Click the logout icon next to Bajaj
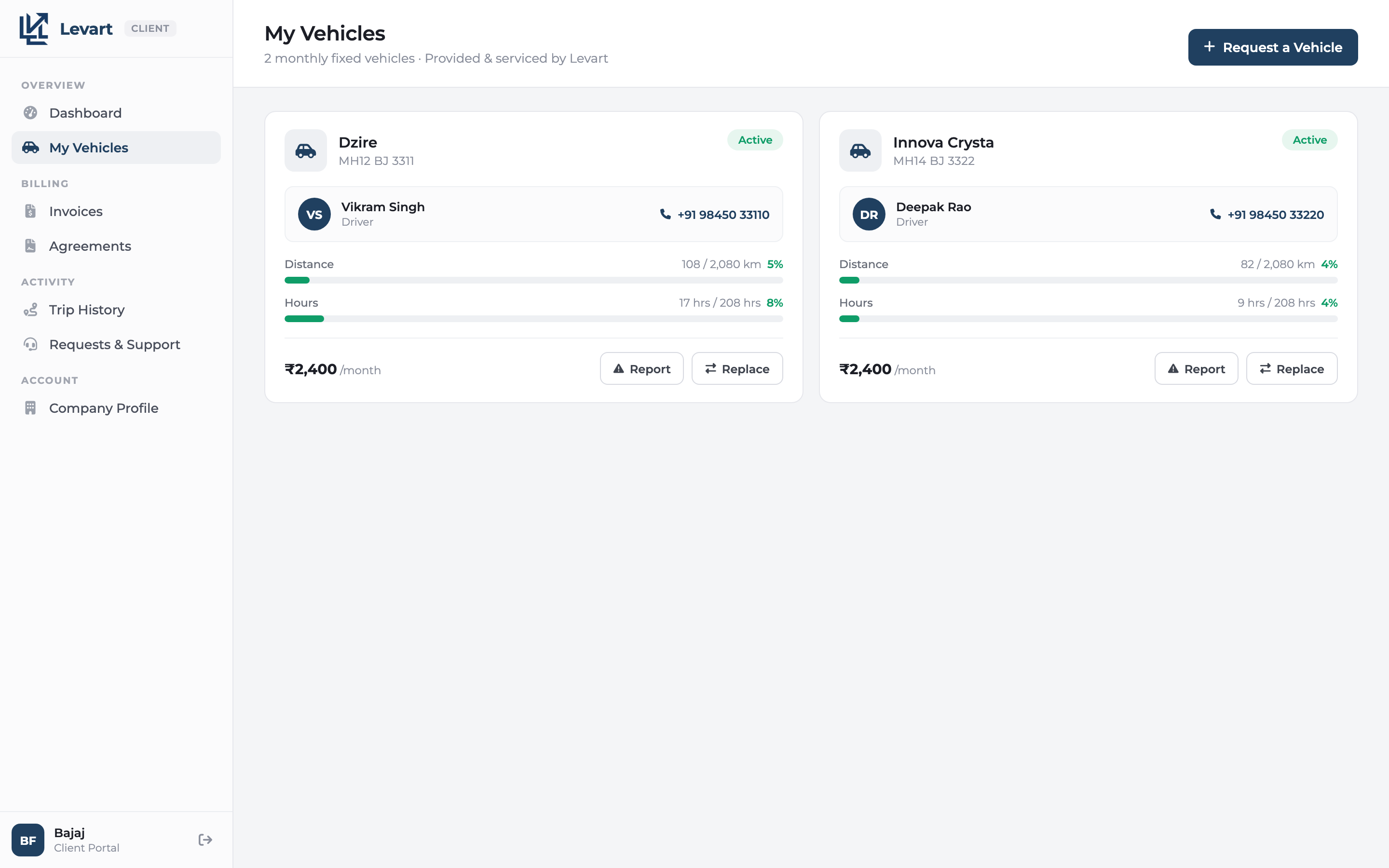This screenshot has width=1389, height=868. (x=205, y=840)
